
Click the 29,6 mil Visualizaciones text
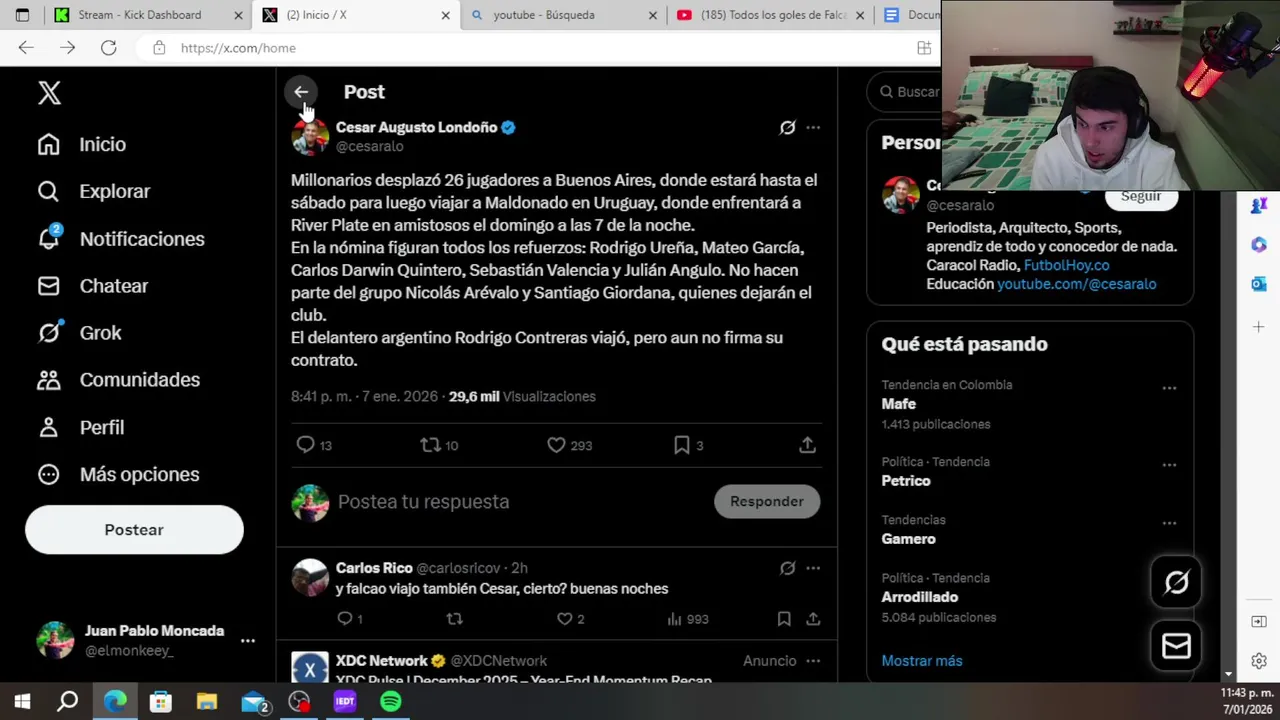click(x=522, y=397)
